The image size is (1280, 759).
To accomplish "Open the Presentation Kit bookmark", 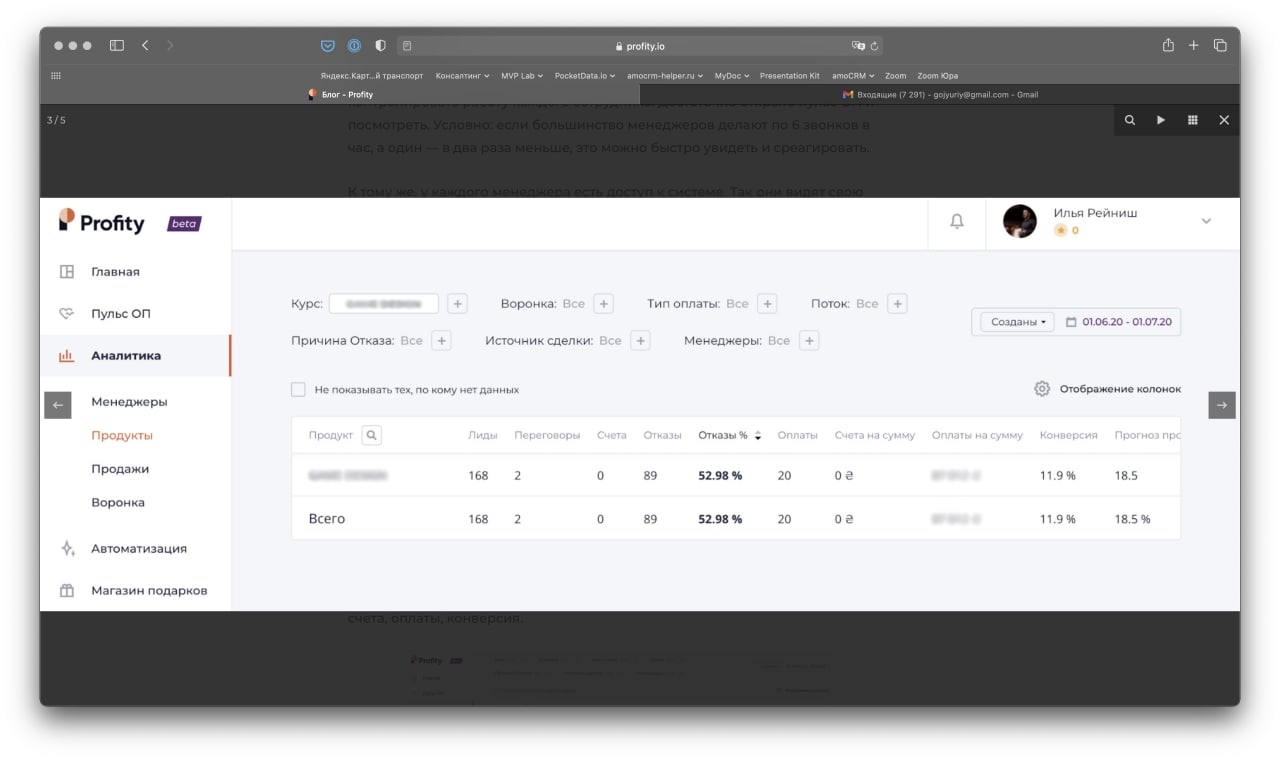I will [789, 76].
